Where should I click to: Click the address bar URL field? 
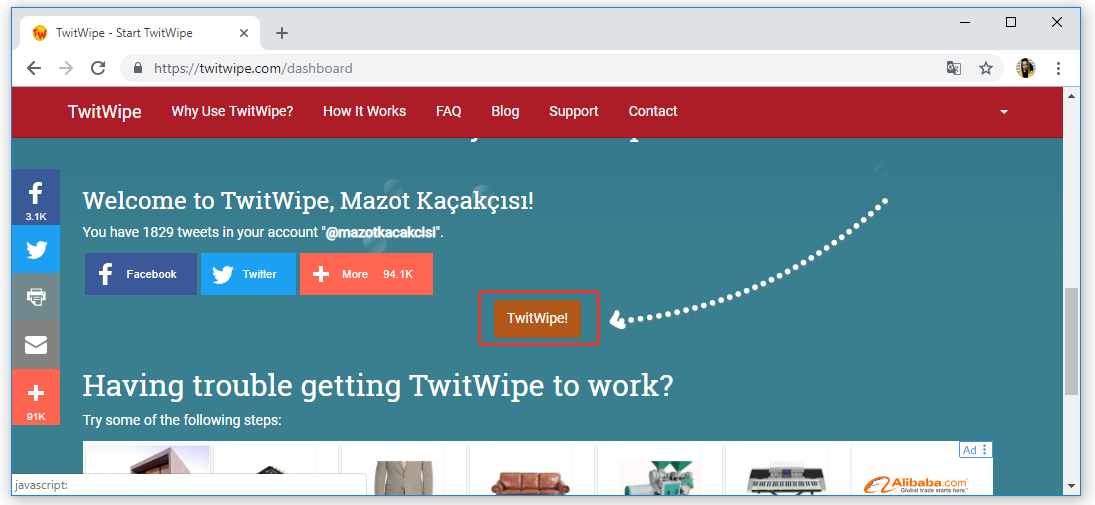tap(540, 68)
